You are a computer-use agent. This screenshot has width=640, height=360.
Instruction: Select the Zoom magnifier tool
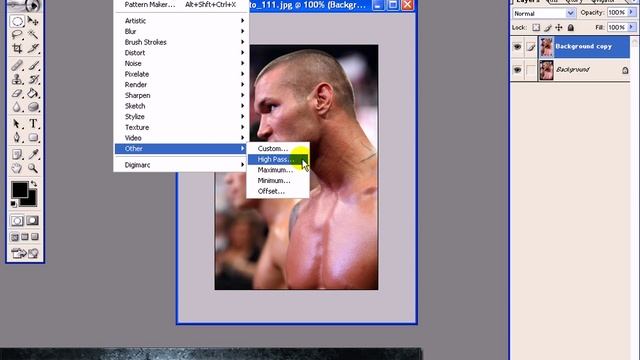(33, 168)
